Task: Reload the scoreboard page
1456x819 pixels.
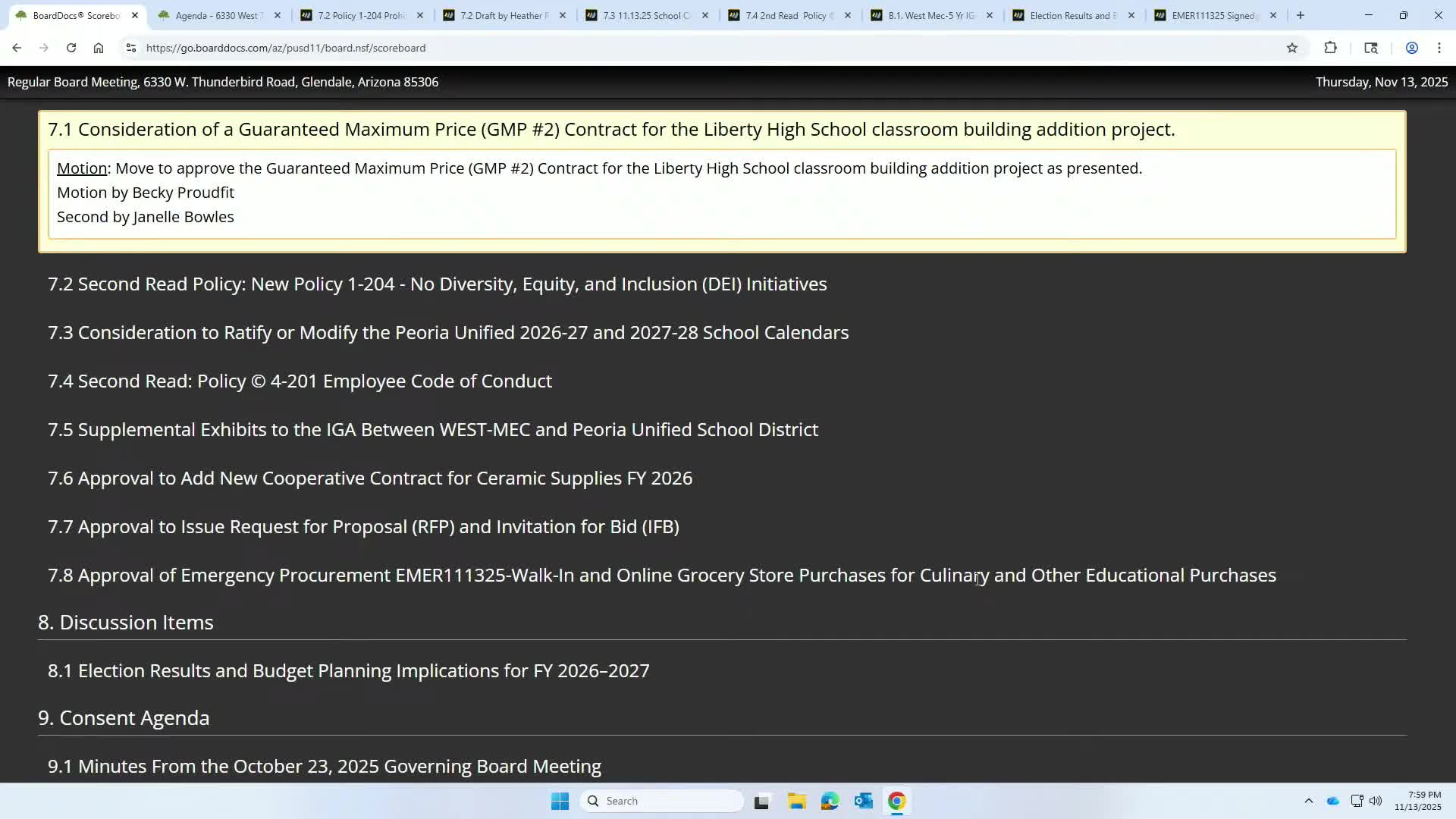Action: (71, 47)
